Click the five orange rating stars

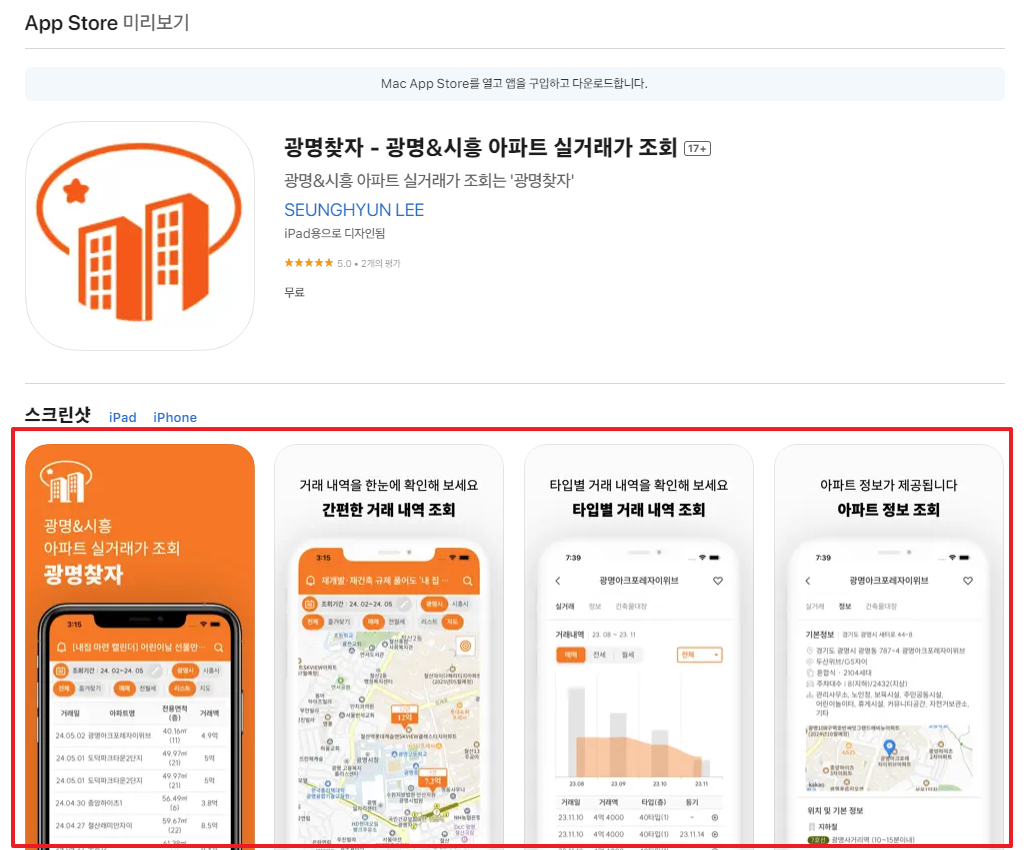[x=309, y=263]
